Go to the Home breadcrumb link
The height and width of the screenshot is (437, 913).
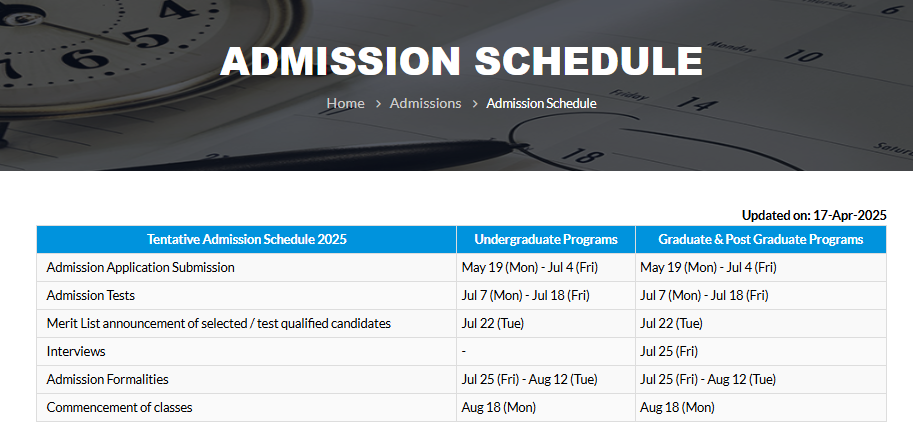tap(345, 104)
